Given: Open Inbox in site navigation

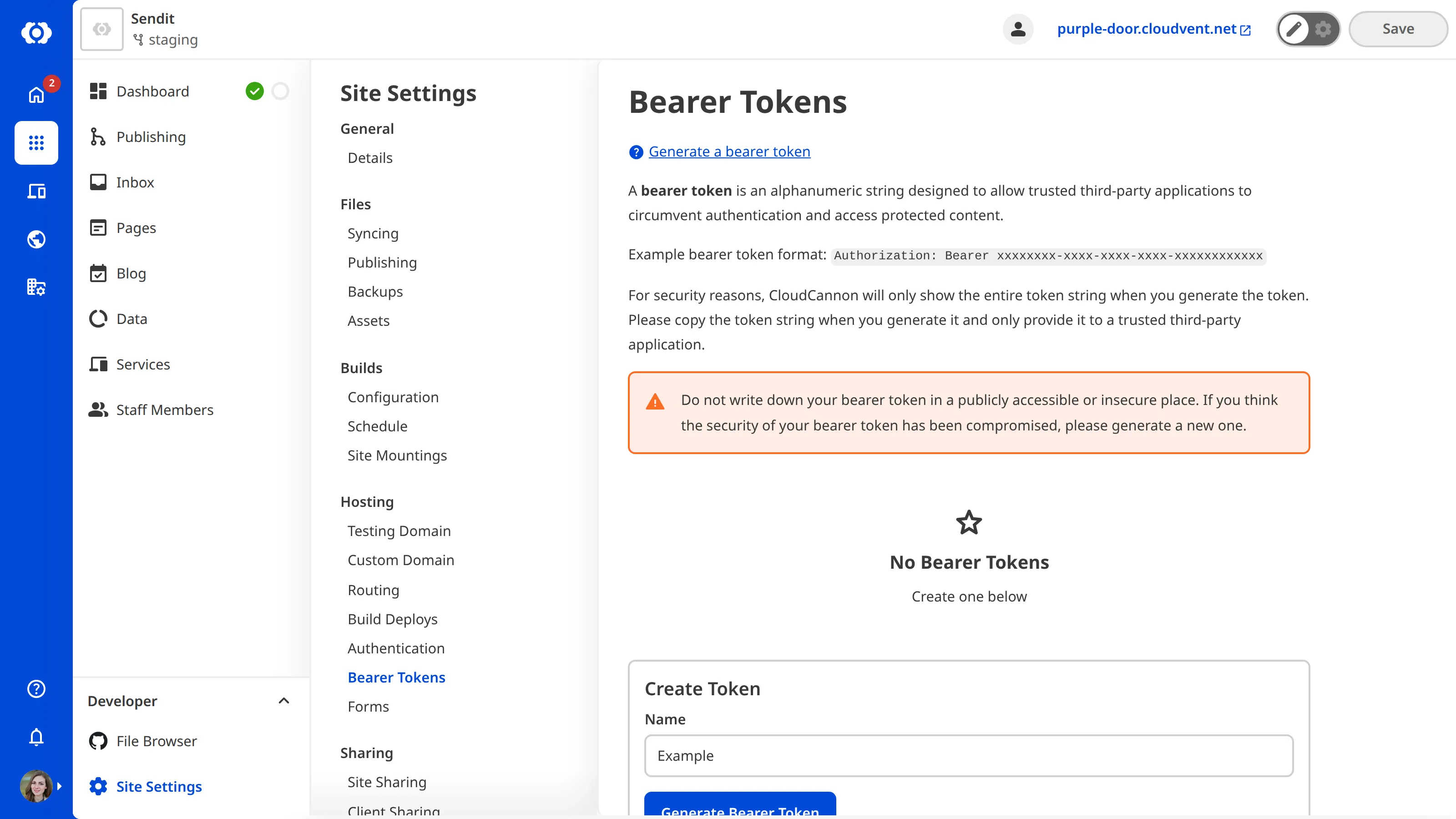Looking at the screenshot, I should [135, 182].
